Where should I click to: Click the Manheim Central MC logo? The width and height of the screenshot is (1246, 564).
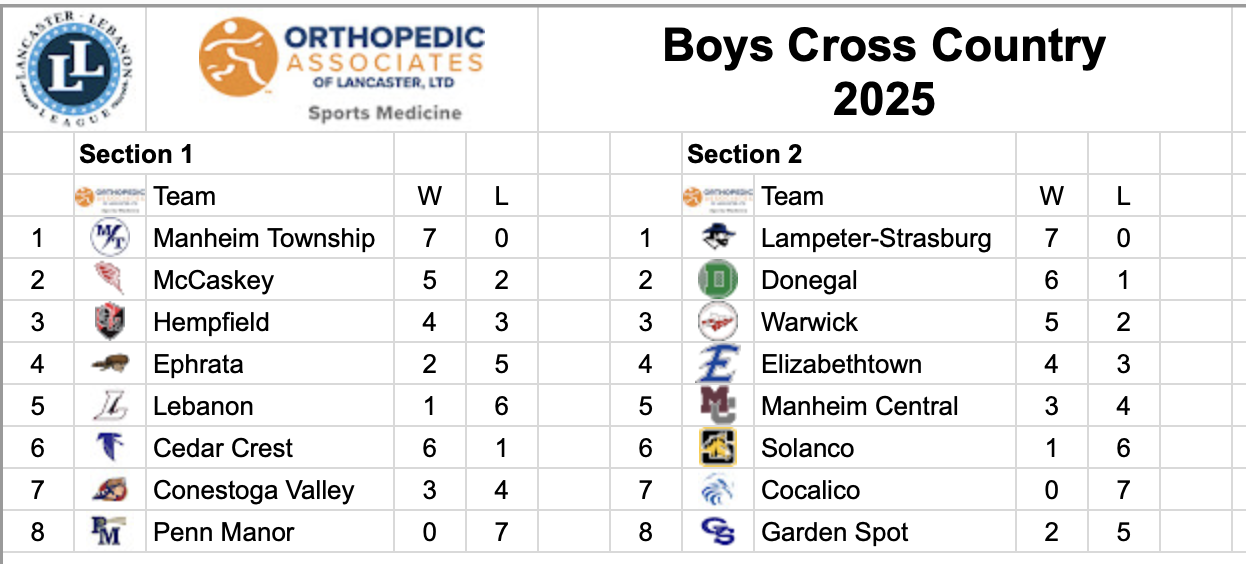[x=717, y=406]
